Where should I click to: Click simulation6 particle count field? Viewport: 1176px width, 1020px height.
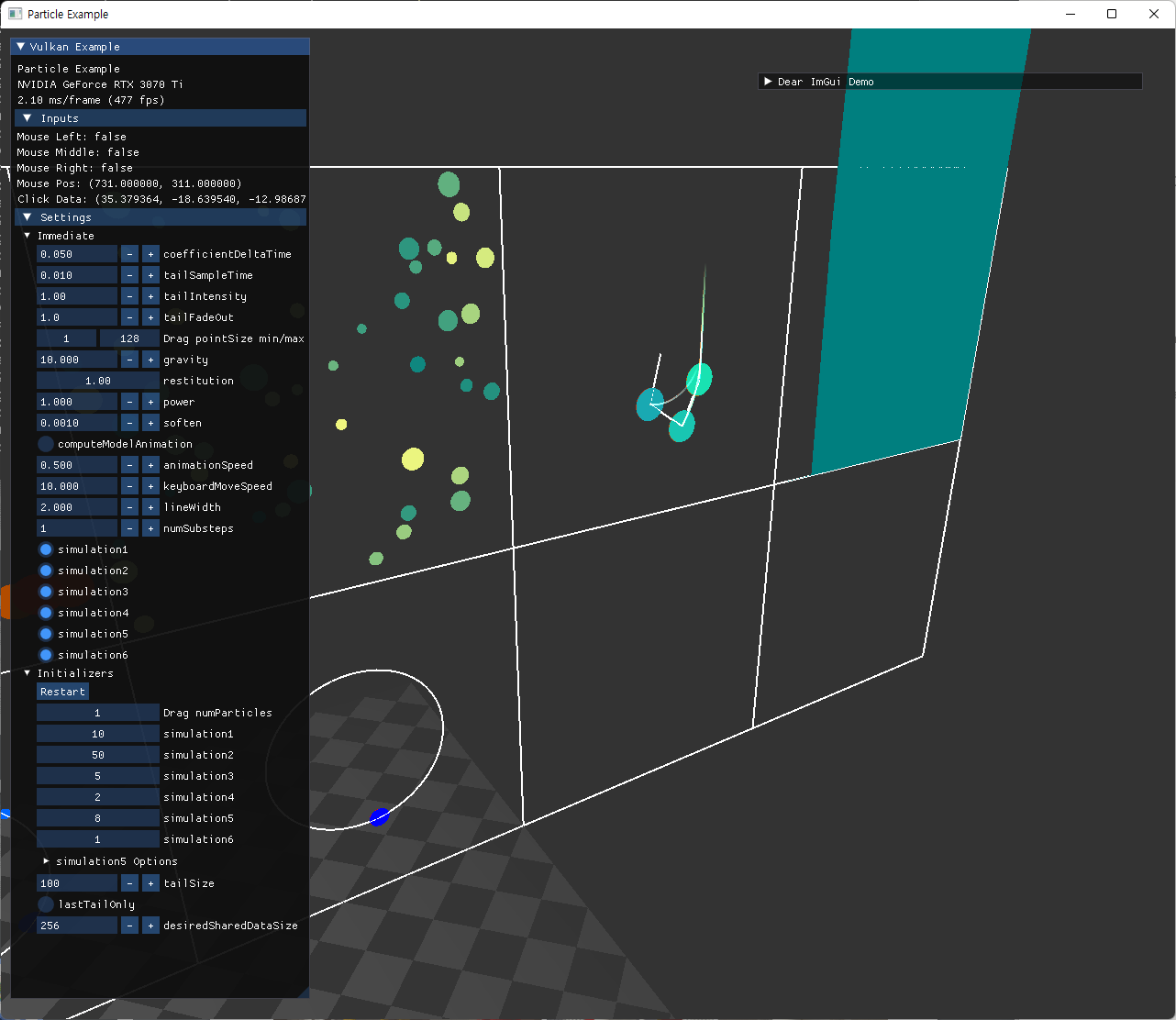[98, 839]
